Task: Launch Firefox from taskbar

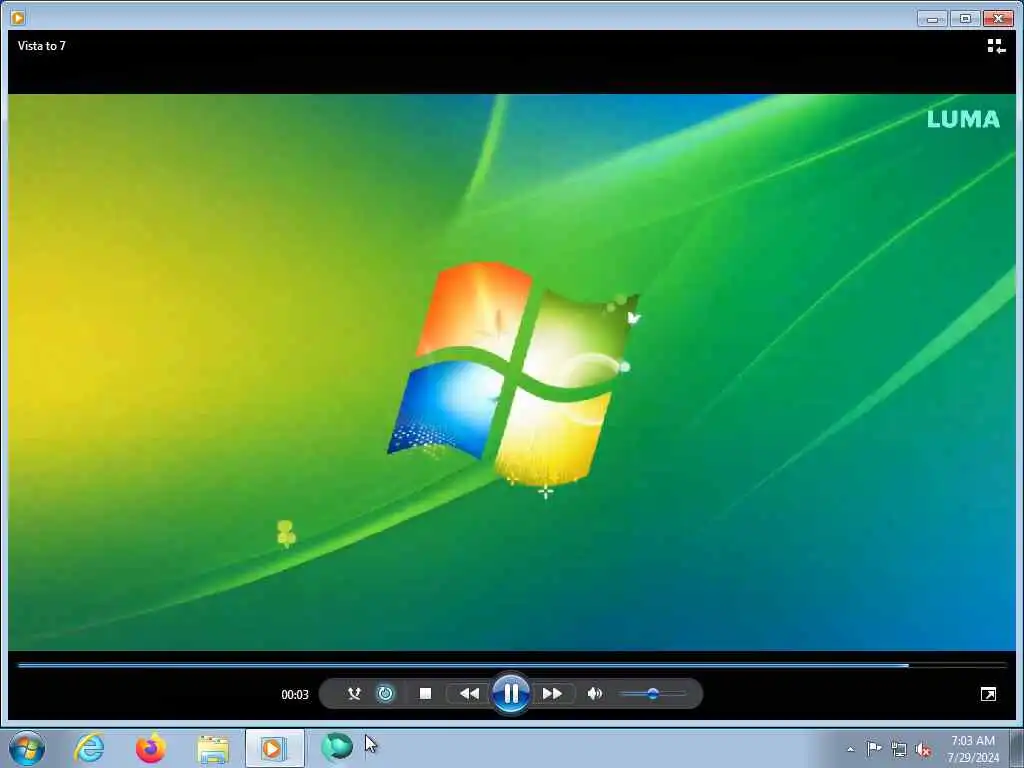Action: tap(151, 748)
